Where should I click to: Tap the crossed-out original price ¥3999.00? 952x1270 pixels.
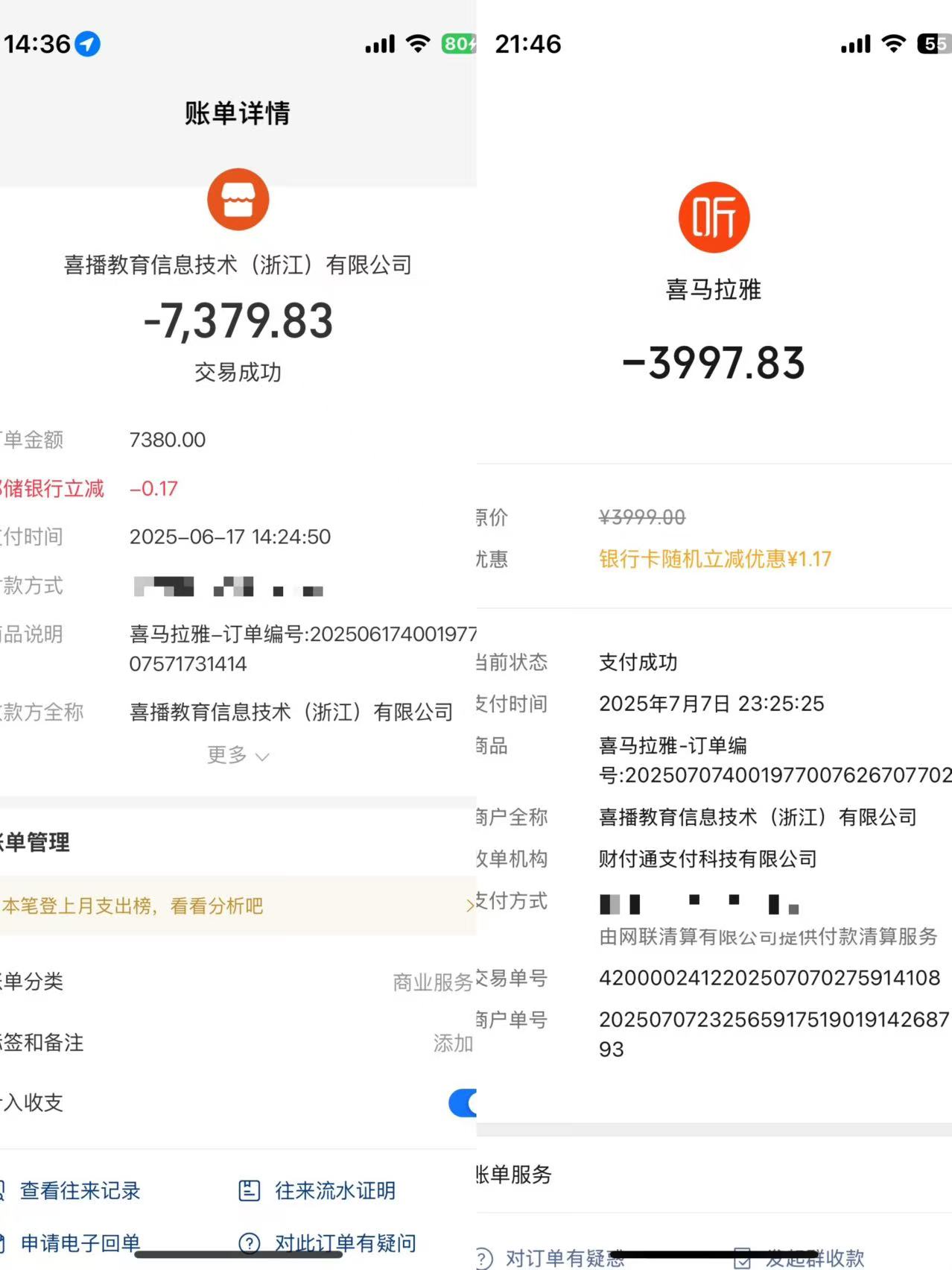point(642,517)
